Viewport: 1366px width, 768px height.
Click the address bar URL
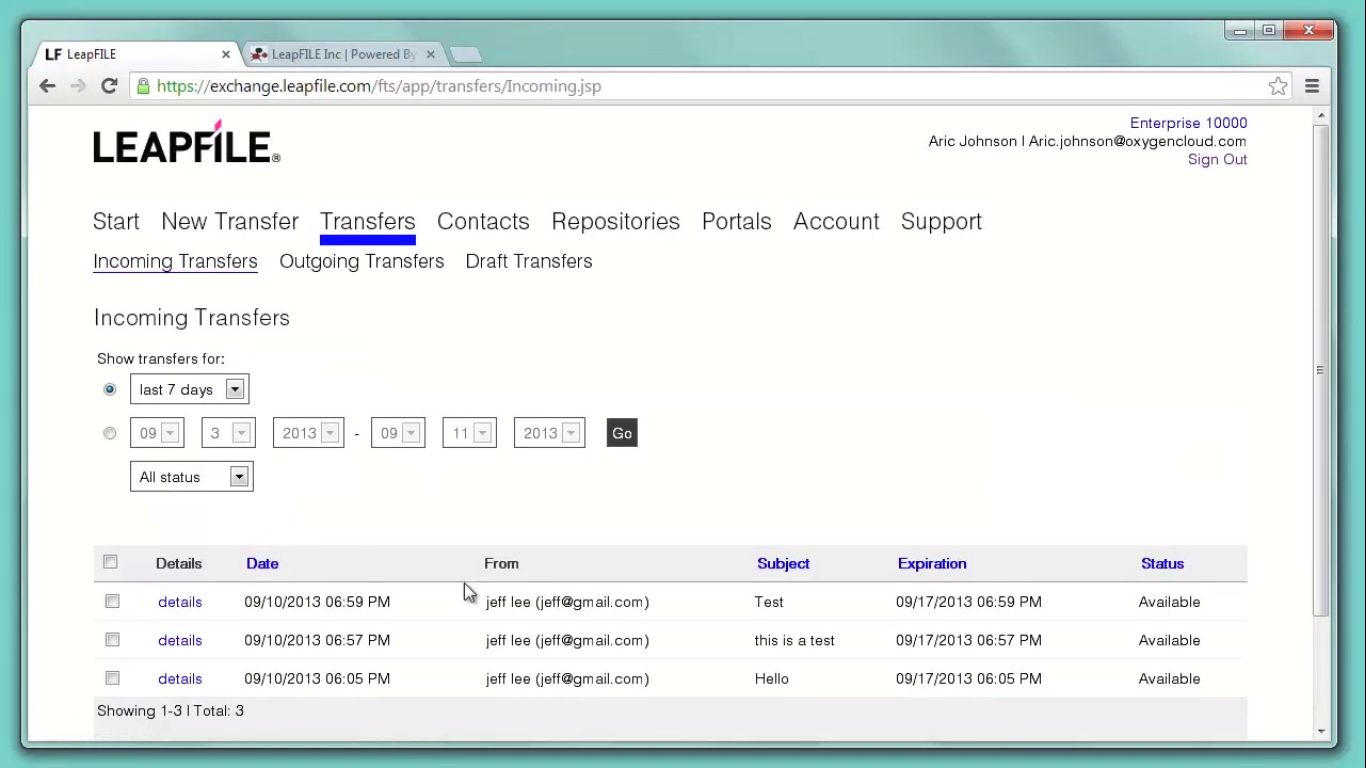tap(379, 86)
